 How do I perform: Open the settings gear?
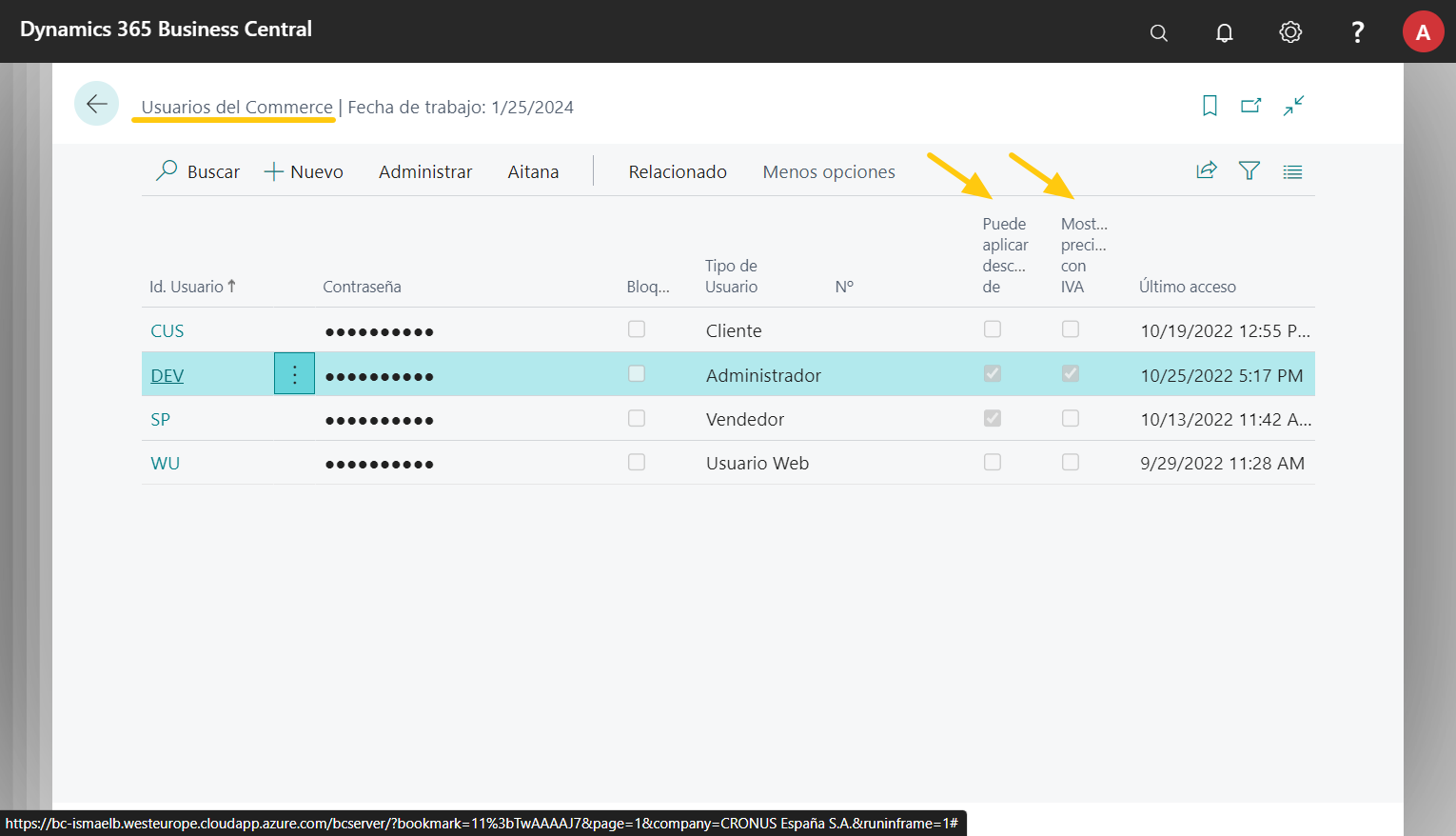(1290, 32)
